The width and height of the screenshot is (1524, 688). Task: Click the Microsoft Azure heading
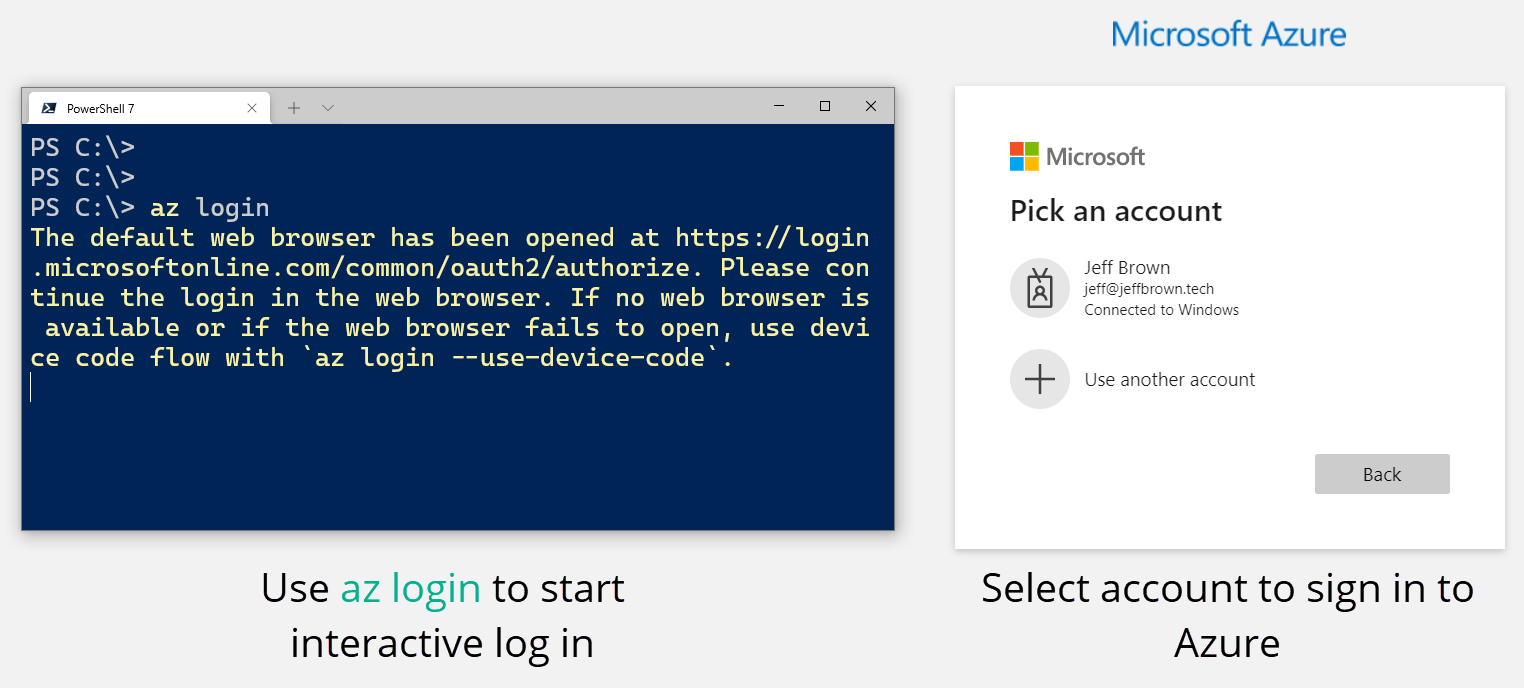pyautogui.click(x=1228, y=34)
